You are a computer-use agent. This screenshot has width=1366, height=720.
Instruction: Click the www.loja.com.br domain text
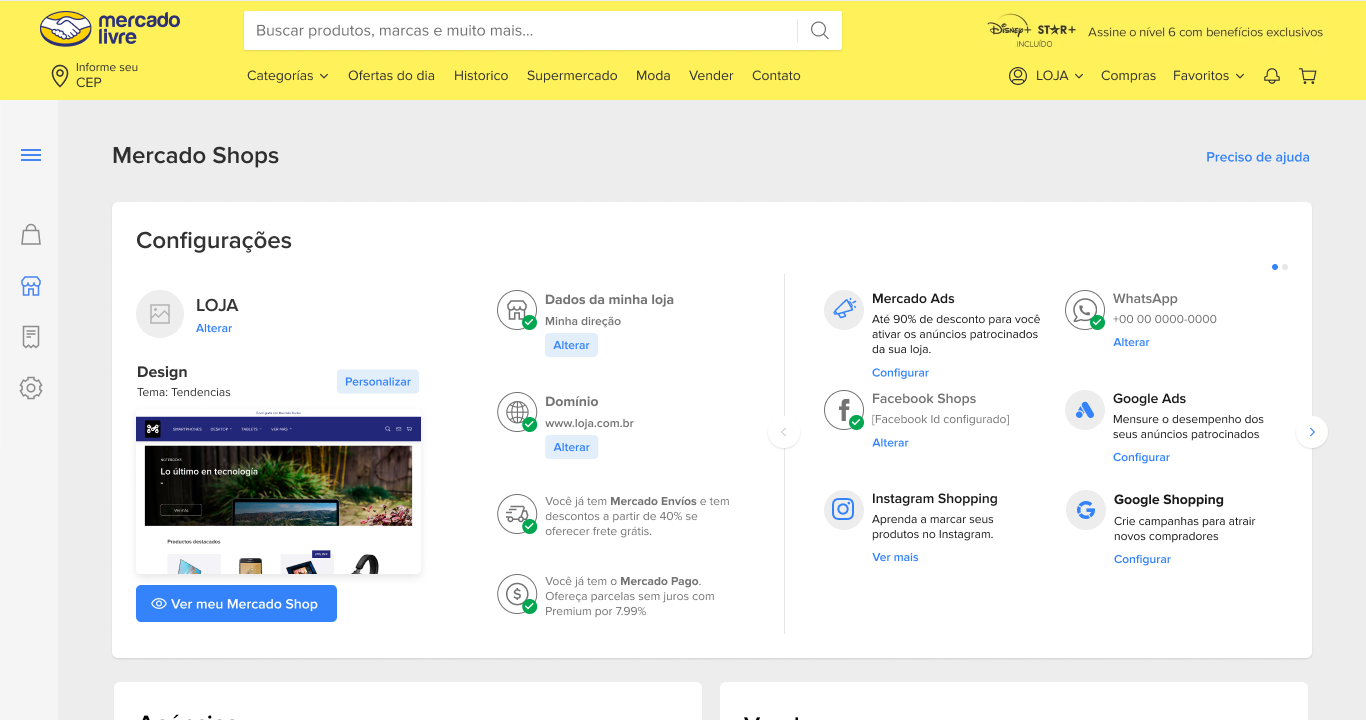tap(589, 423)
